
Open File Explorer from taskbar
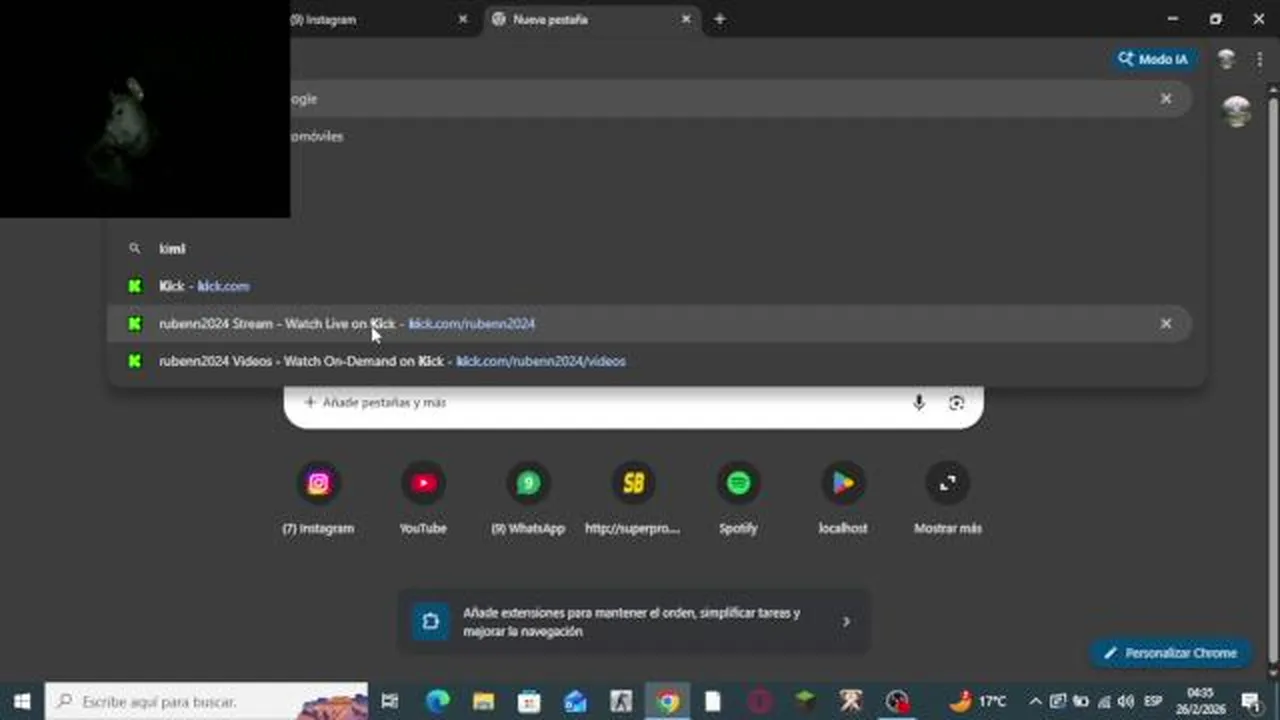pos(483,702)
